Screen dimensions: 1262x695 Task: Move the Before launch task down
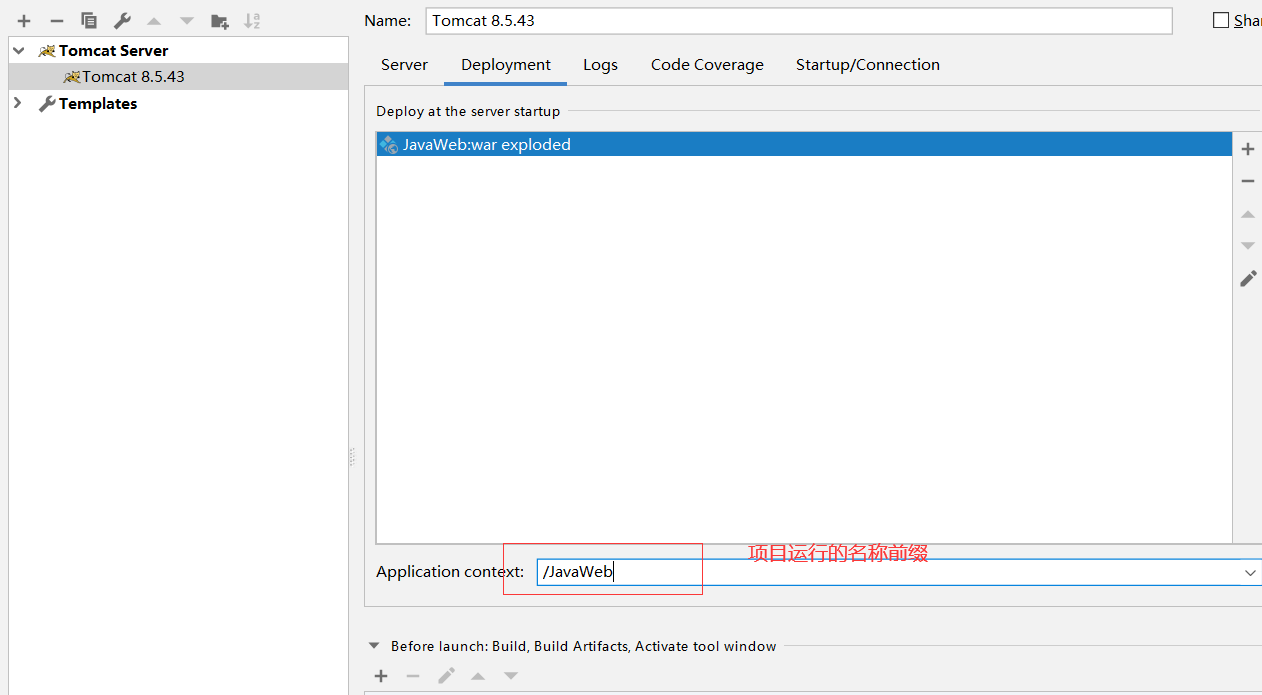(x=511, y=676)
